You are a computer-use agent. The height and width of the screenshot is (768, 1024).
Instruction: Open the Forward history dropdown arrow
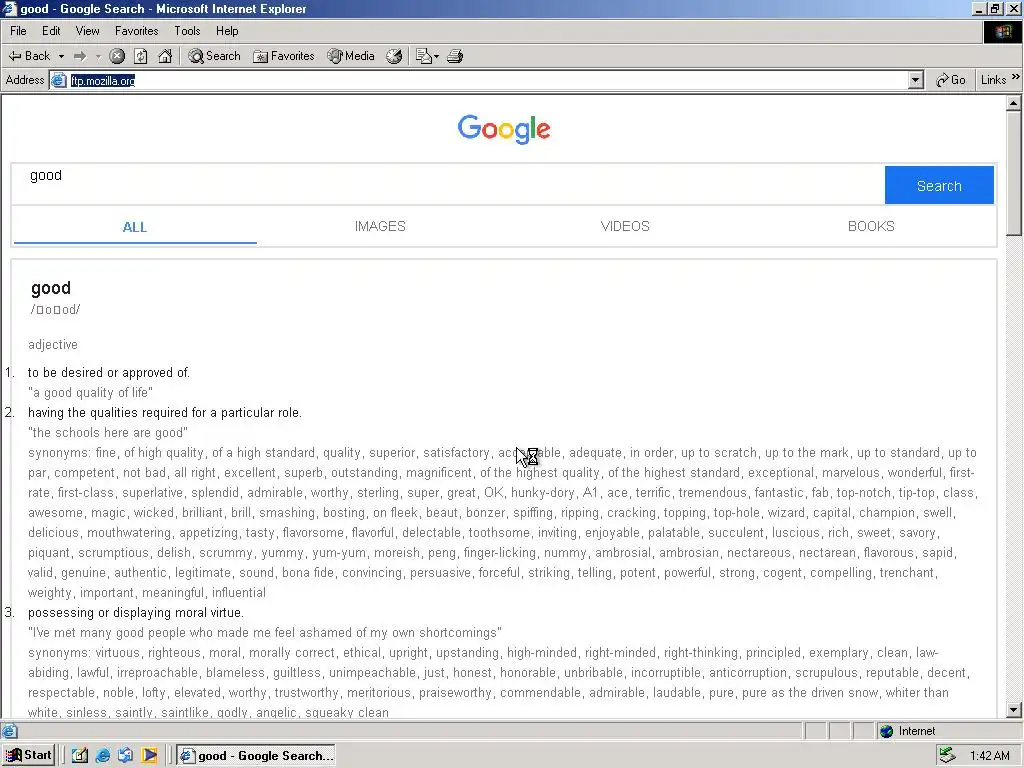(98, 56)
